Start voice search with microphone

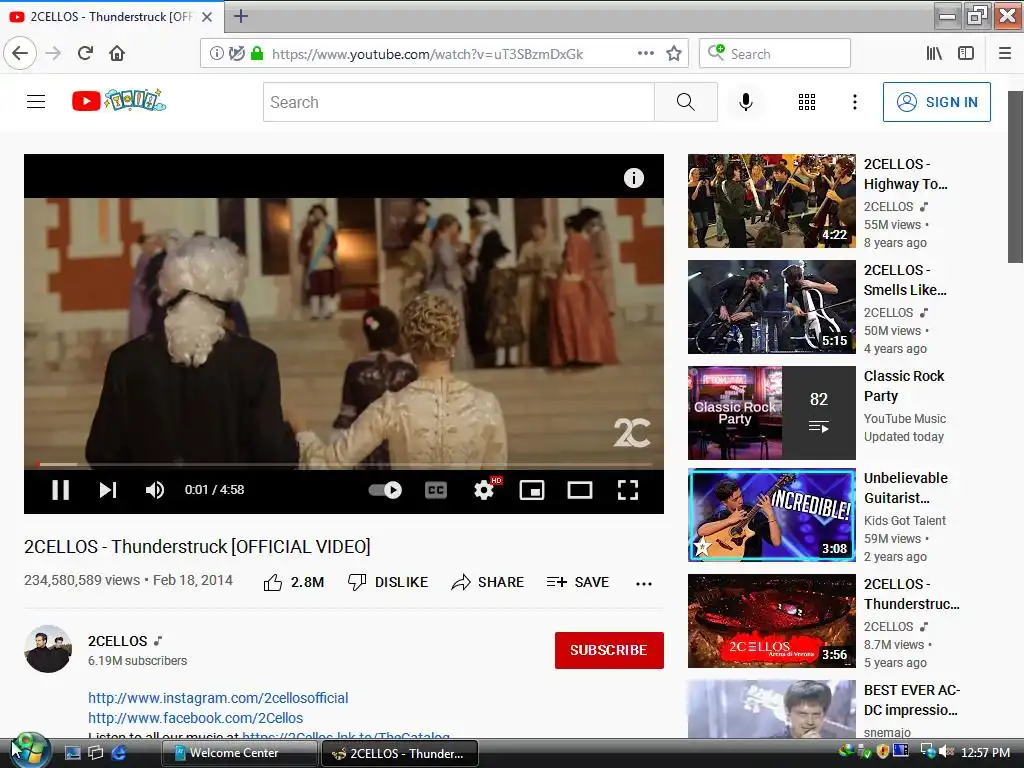click(746, 102)
